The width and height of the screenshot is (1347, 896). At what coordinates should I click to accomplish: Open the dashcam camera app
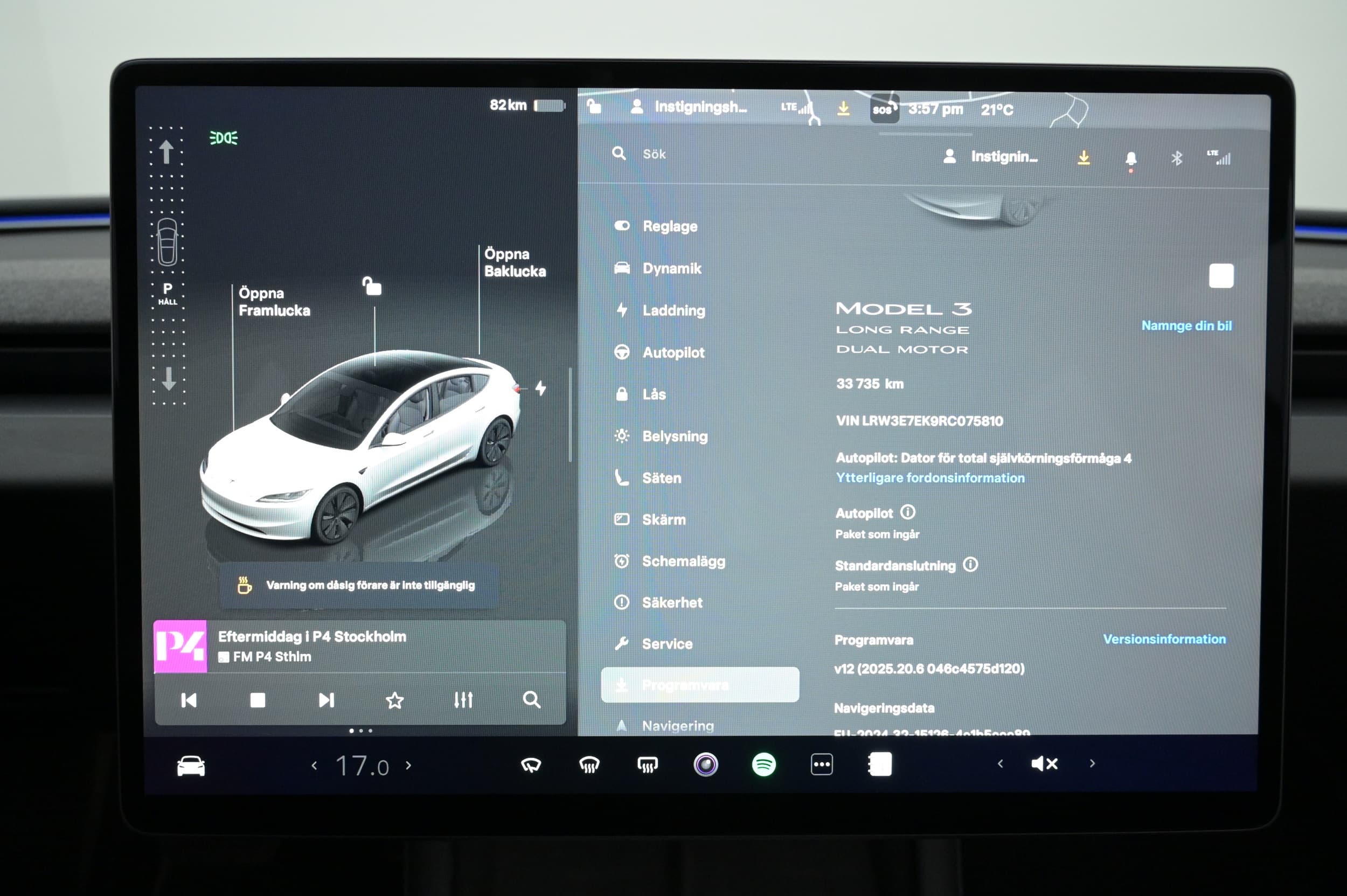(706, 765)
